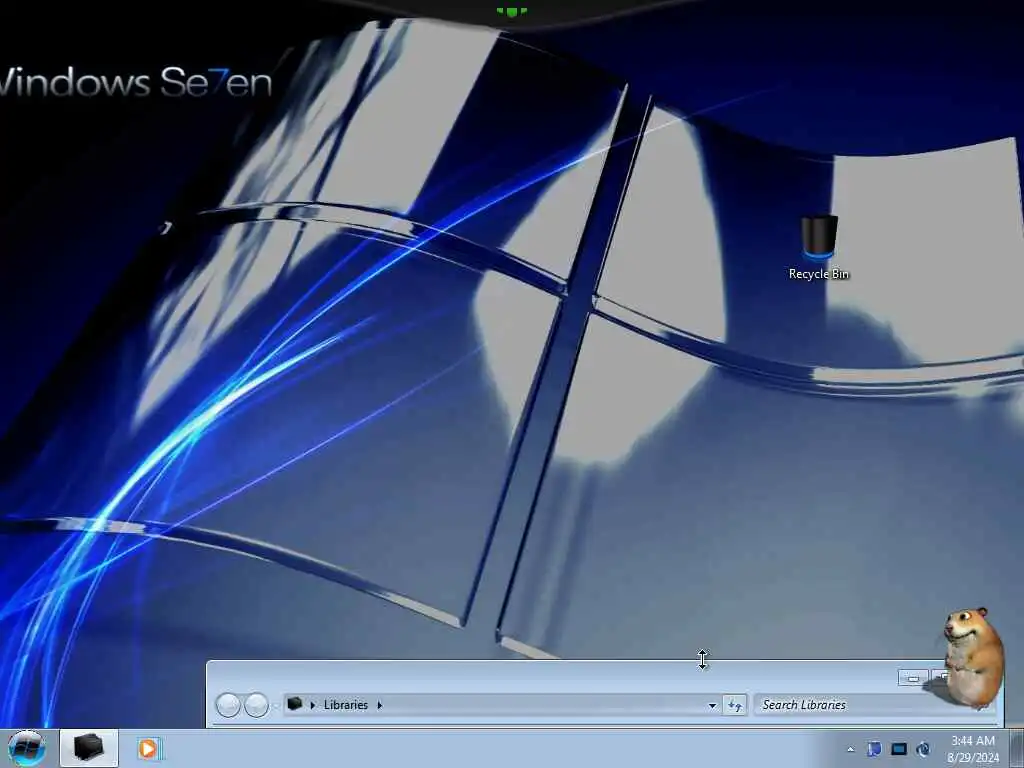
Task: Open the clock showing 3:44 AM
Action: click(973, 749)
